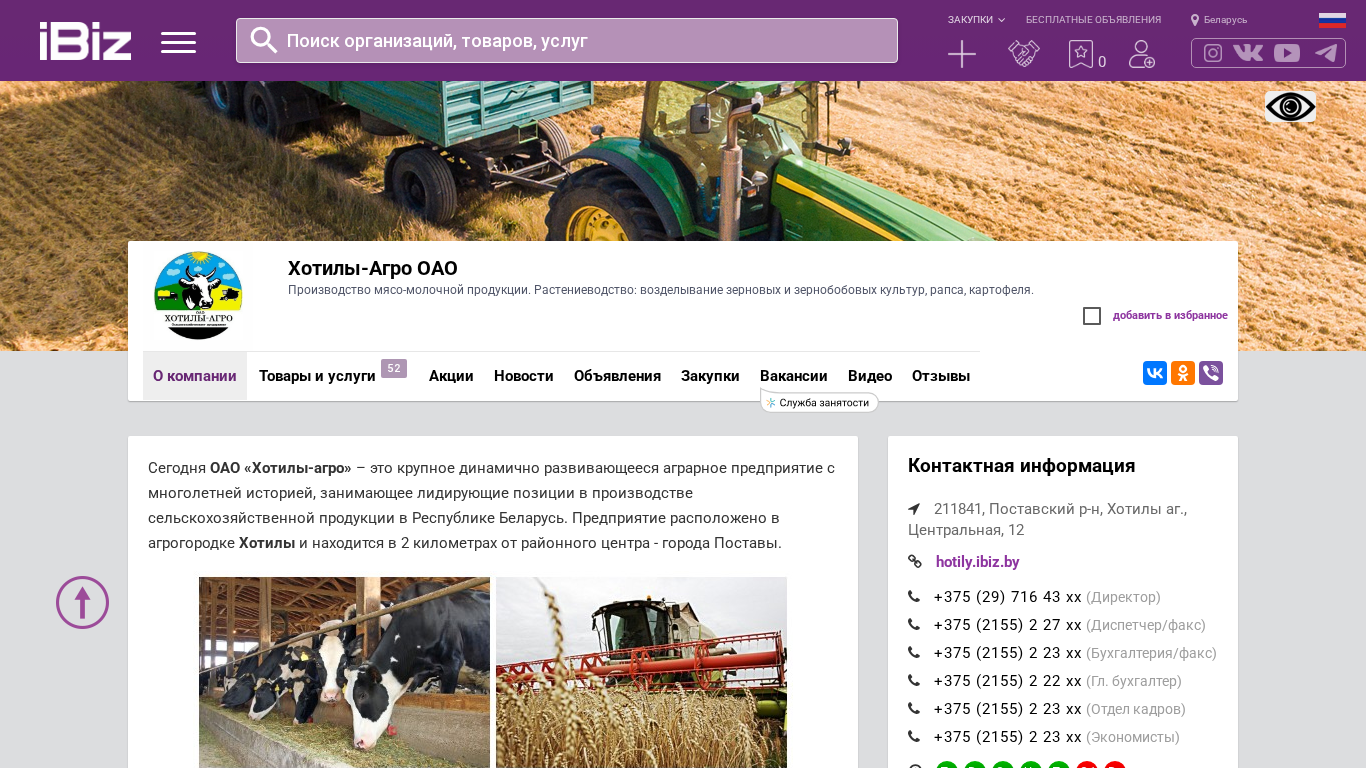
Task: Switch to Товары и услуги tab
Action: [317, 376]
